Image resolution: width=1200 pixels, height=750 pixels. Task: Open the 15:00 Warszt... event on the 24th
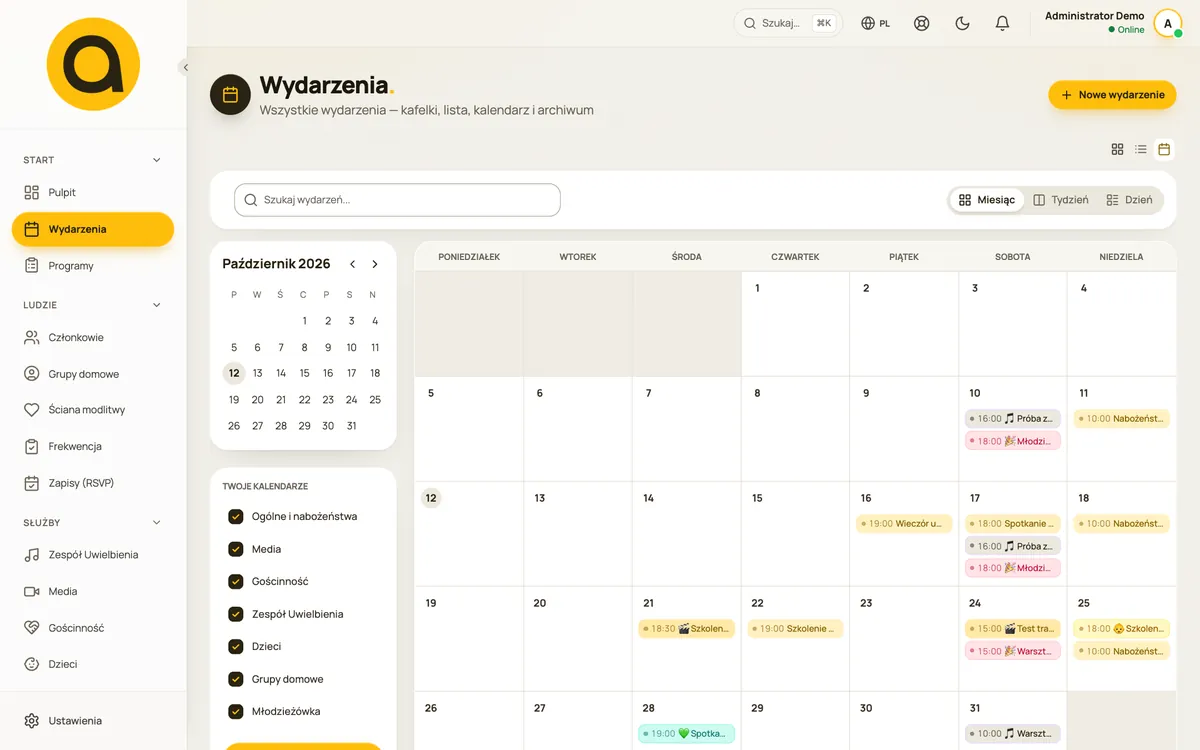tap(1013, 651)
